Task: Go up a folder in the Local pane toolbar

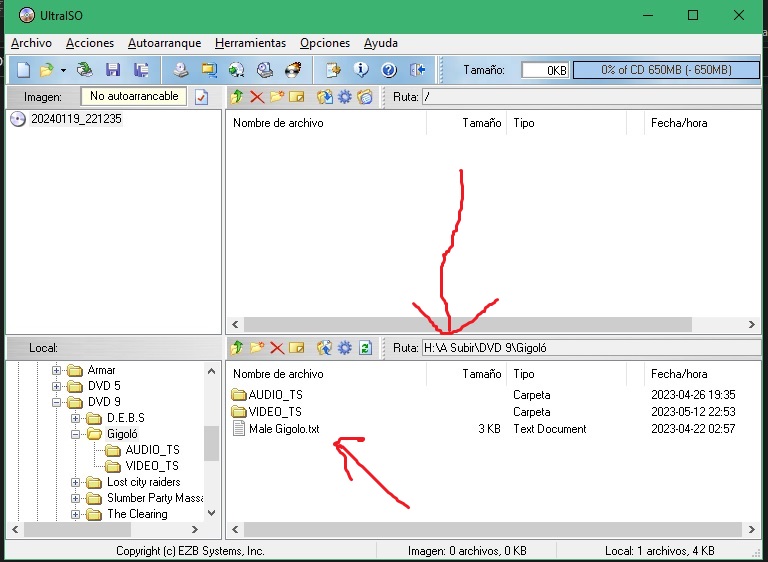Action: click(x=237, y=348)
